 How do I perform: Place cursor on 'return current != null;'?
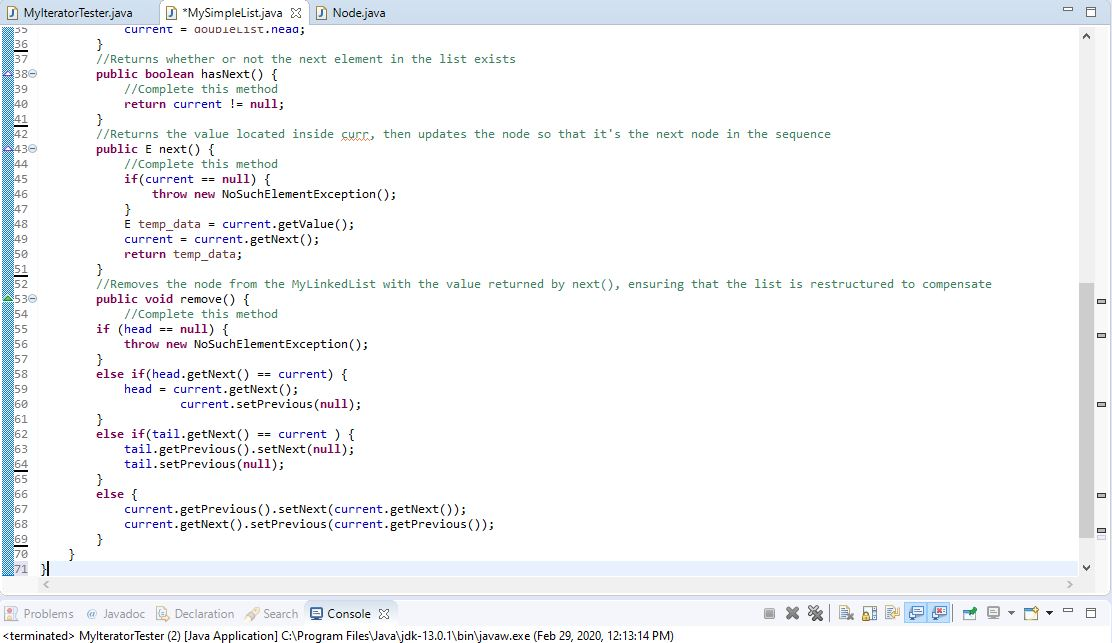click(204, 104)
